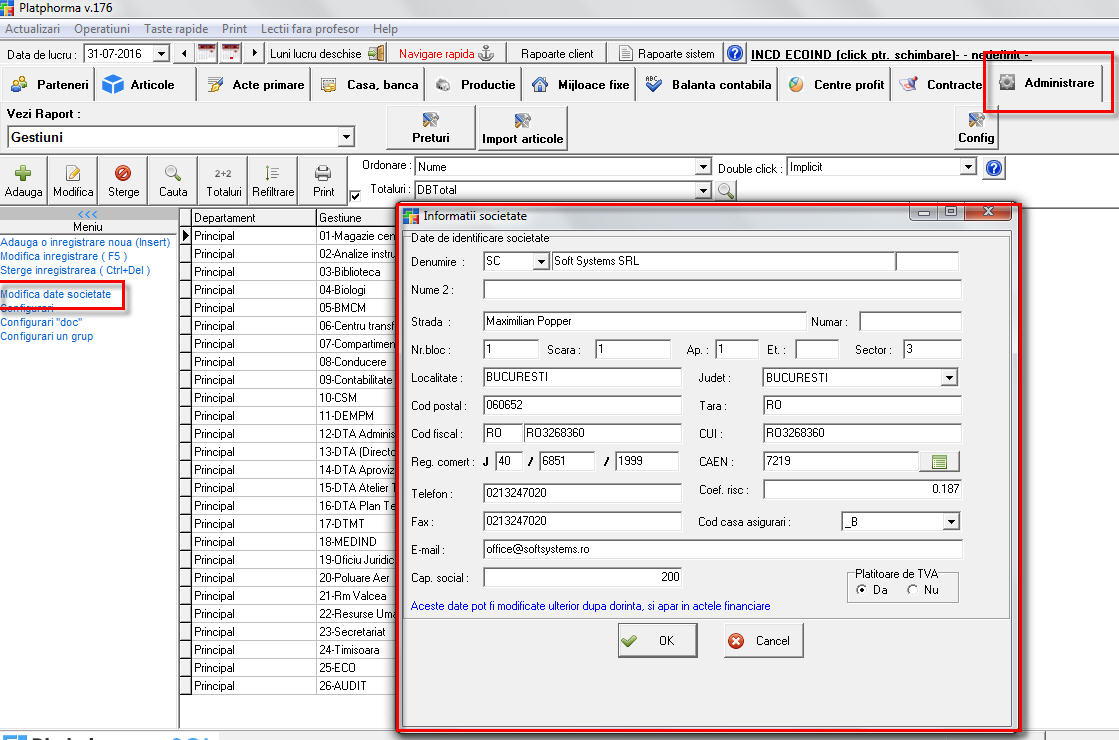
Task: Open the Taste rapide menu
Action: click(176, 29)
